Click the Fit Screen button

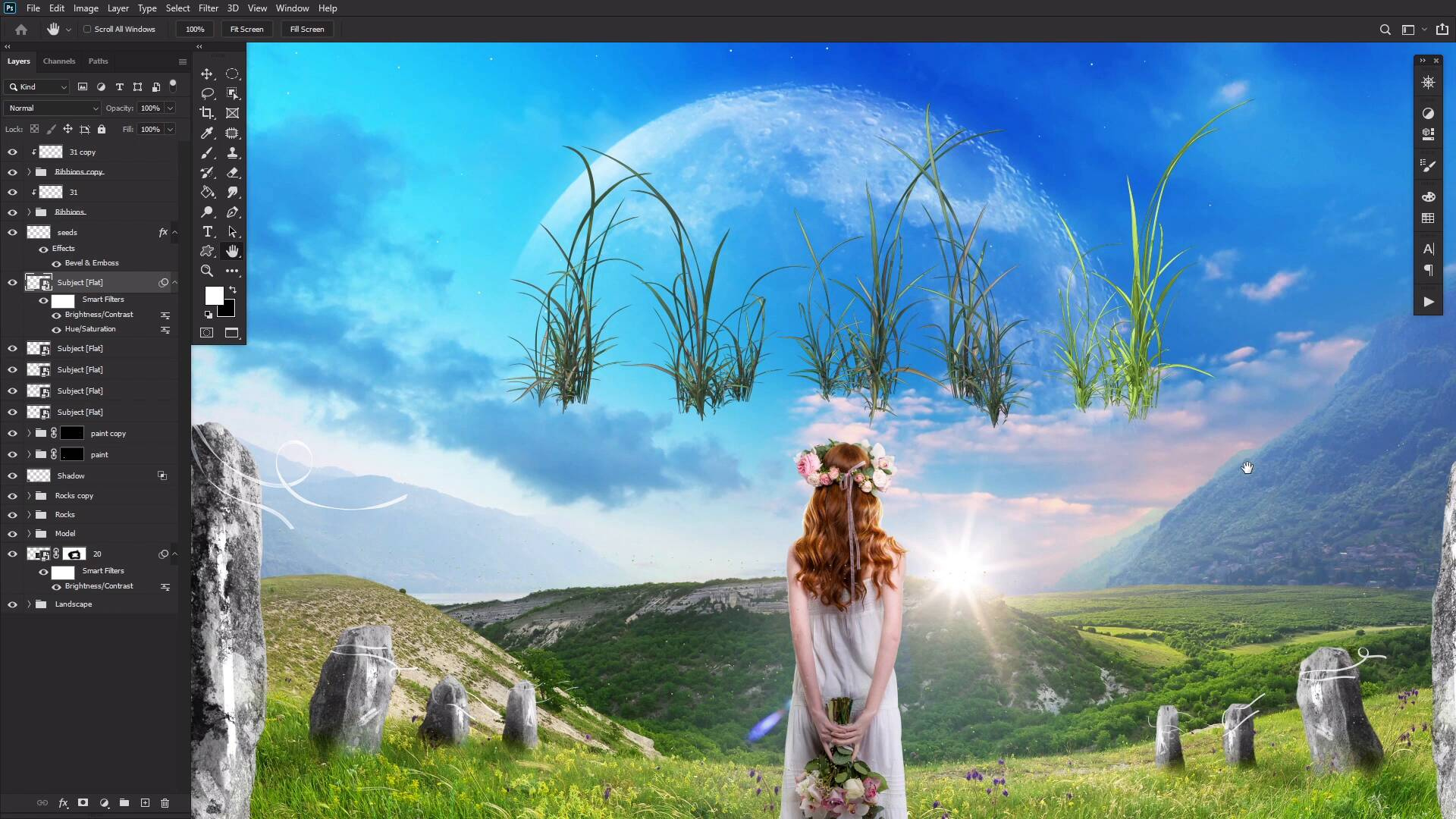tap(246, 29)
